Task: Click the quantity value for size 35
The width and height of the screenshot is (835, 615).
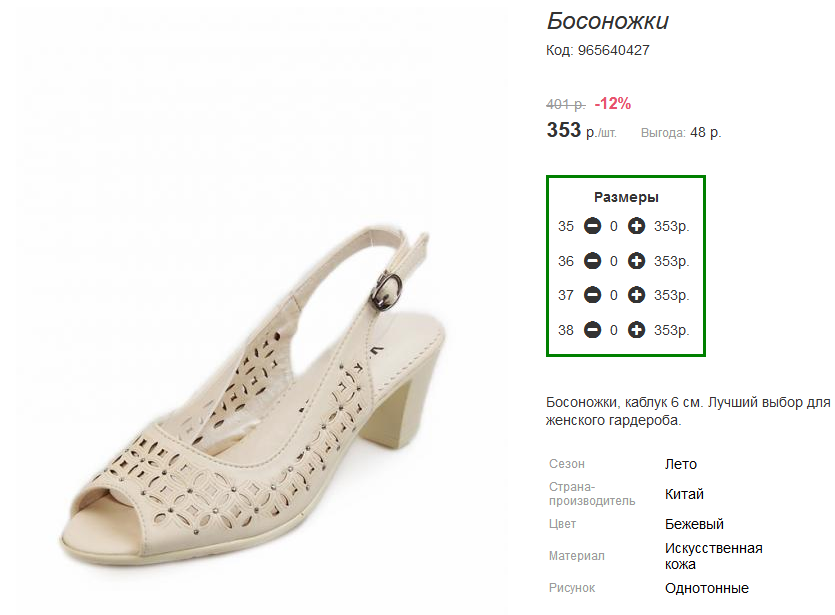Action: pos(614,227)
